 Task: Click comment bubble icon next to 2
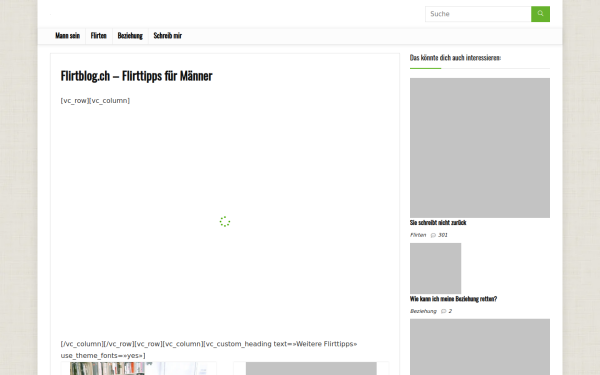pos(443,311)
